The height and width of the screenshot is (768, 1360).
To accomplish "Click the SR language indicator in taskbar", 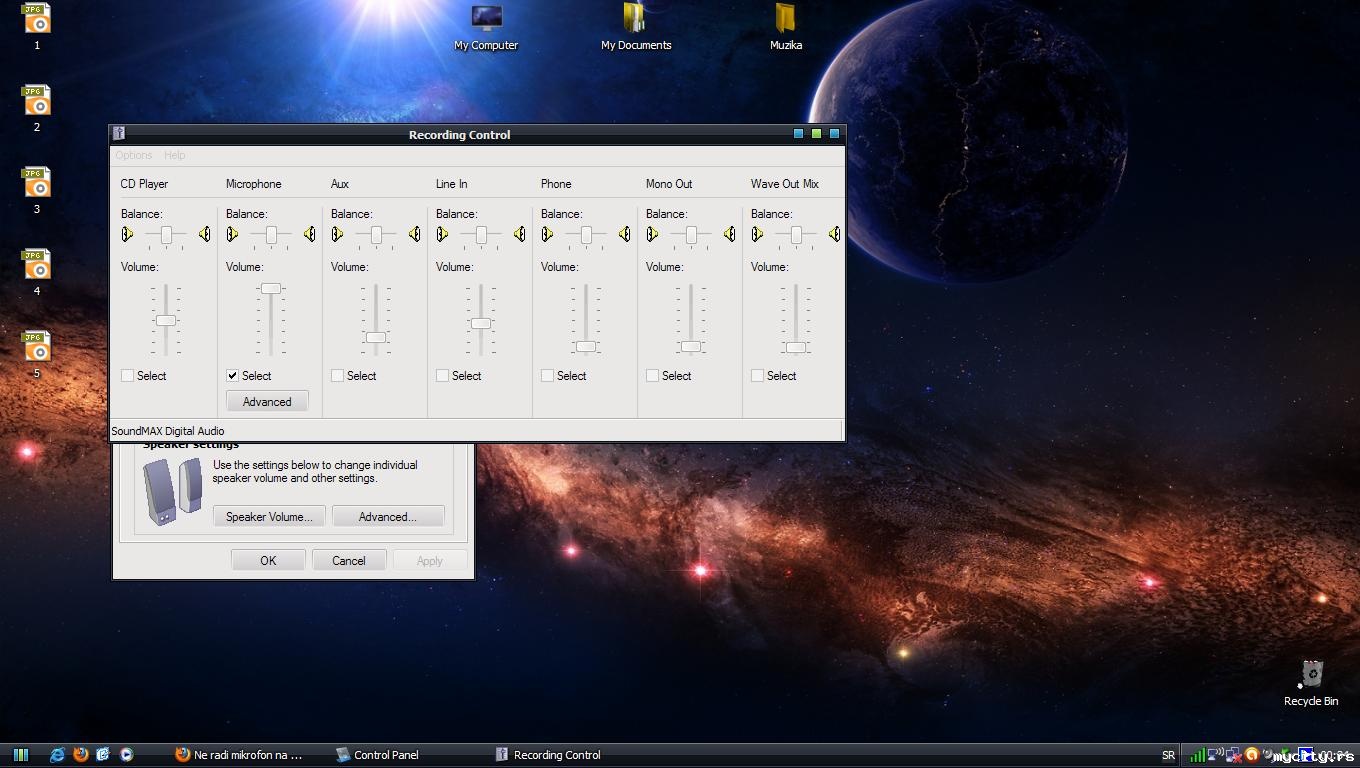I will tap(1168, 755).
